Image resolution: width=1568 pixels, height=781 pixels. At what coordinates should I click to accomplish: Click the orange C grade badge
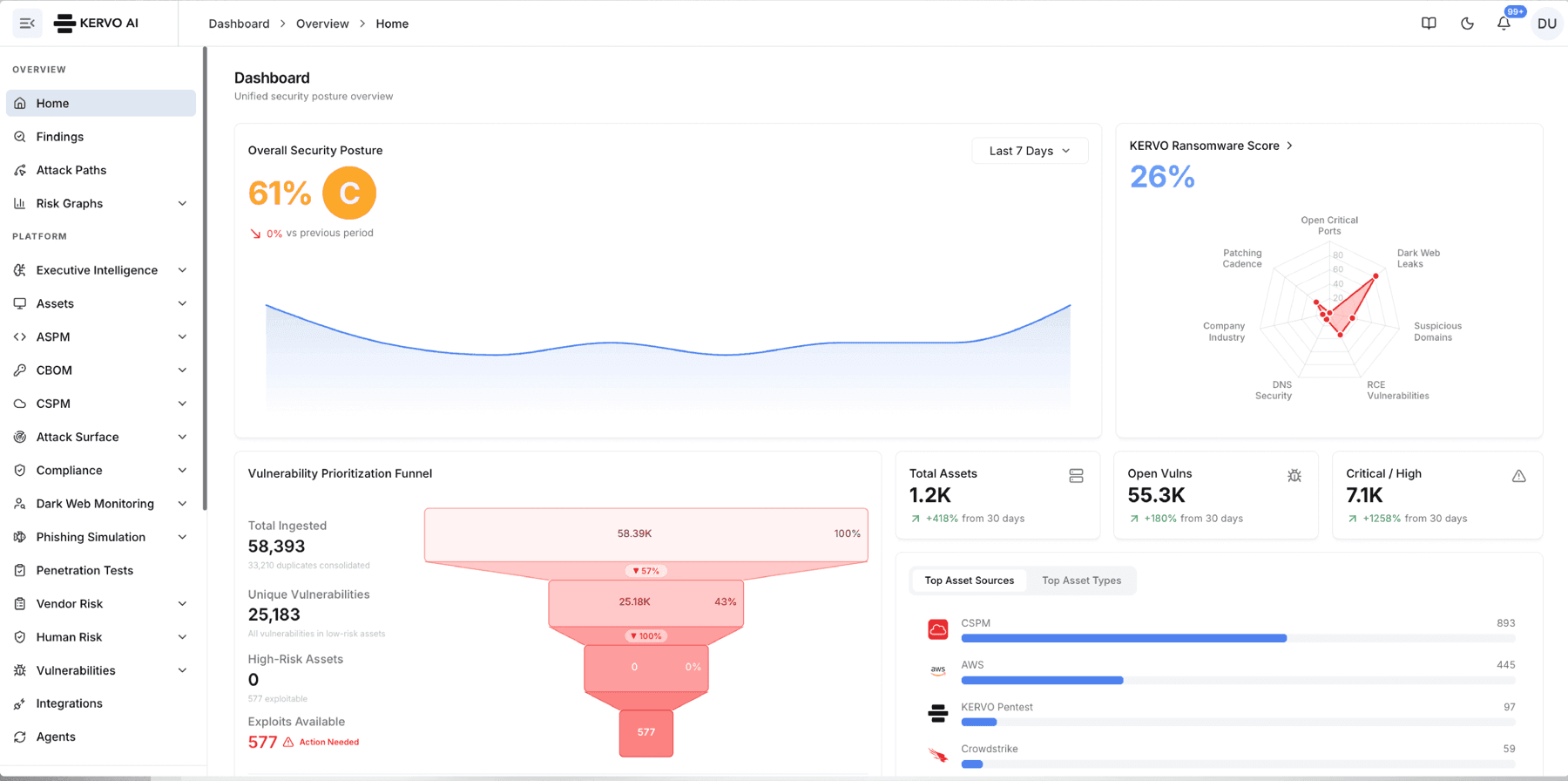click(349, 193)
